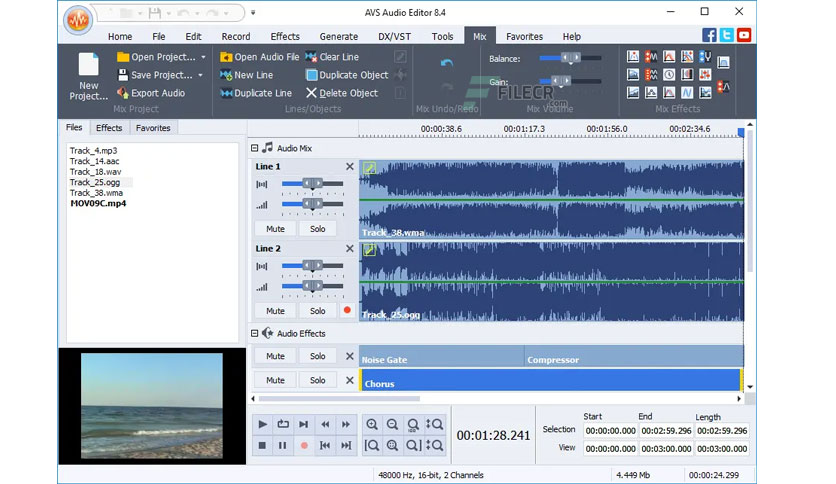Screen dimensions: 836x484
Task: Click the rewind button
Action: point(325,424)
